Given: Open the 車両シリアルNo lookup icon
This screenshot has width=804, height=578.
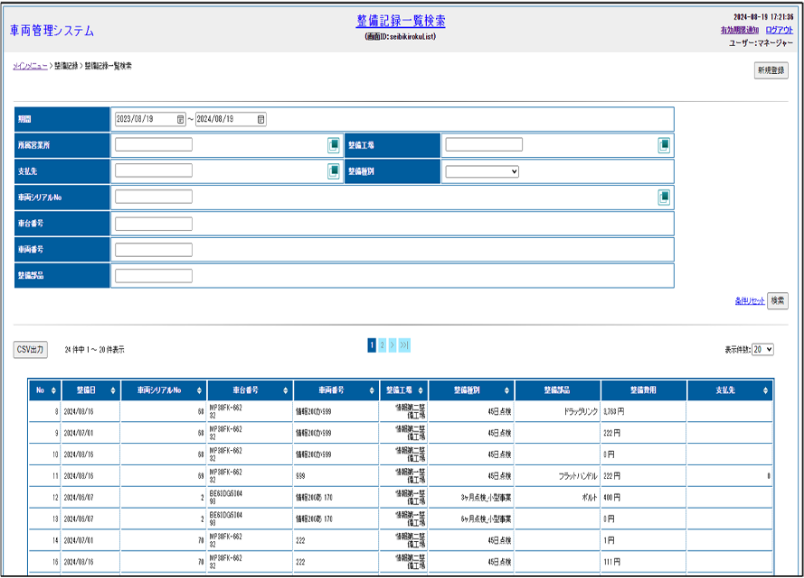Looking at the screenshot, I should (x=663, y=197).
